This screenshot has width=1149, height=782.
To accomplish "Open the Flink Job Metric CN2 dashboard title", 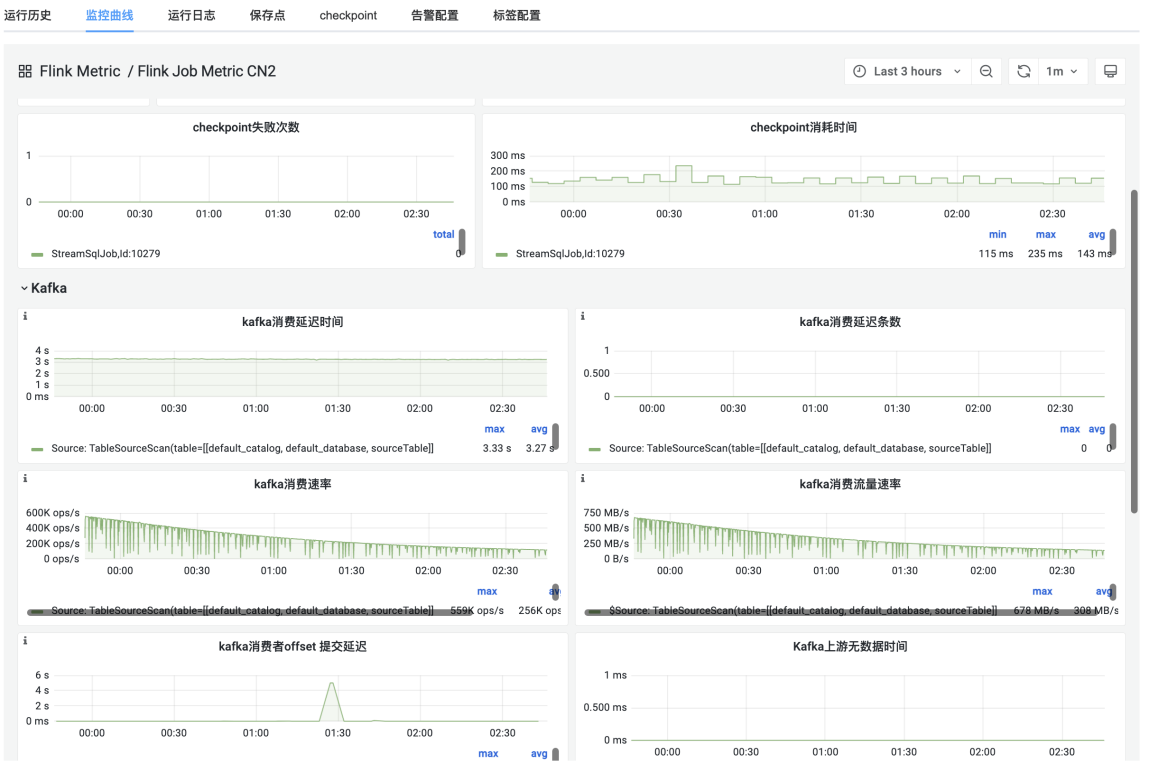I will [207, 71].
